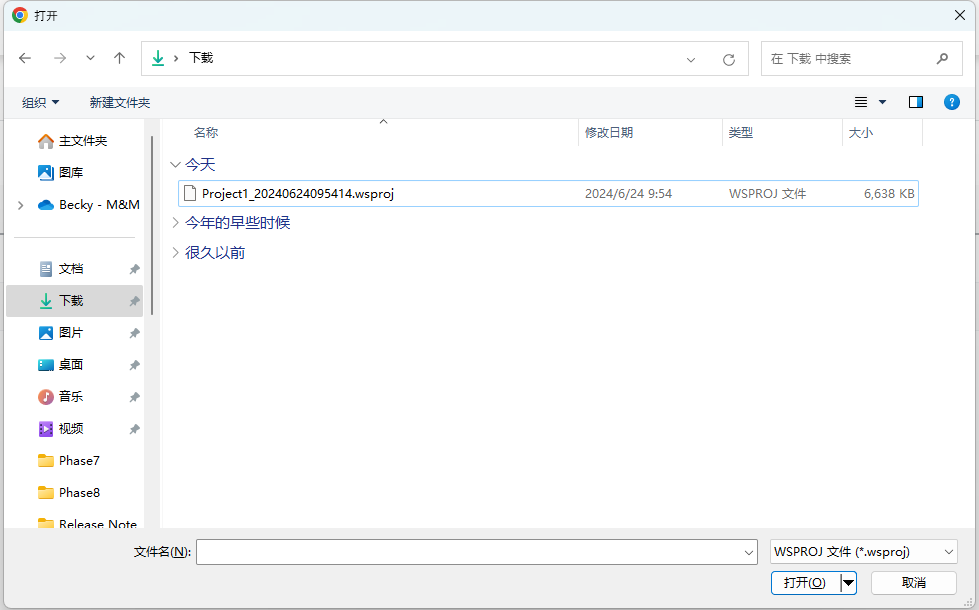Collapse the 今天 group
Image resolution: width=979 pixels, height=610 pixels.
point(176,165)
